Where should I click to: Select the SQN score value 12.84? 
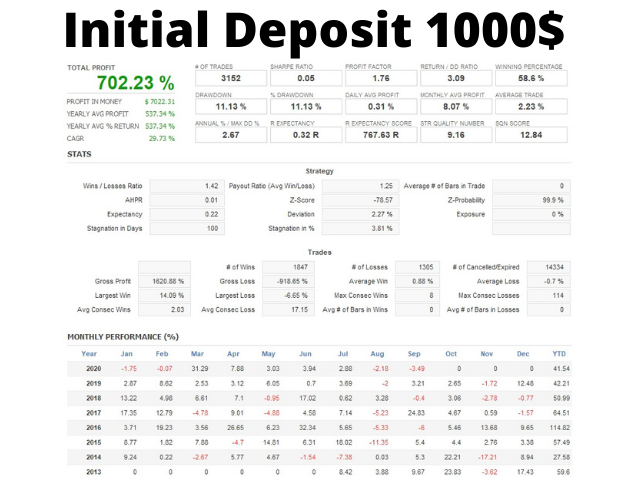point(531,135)
